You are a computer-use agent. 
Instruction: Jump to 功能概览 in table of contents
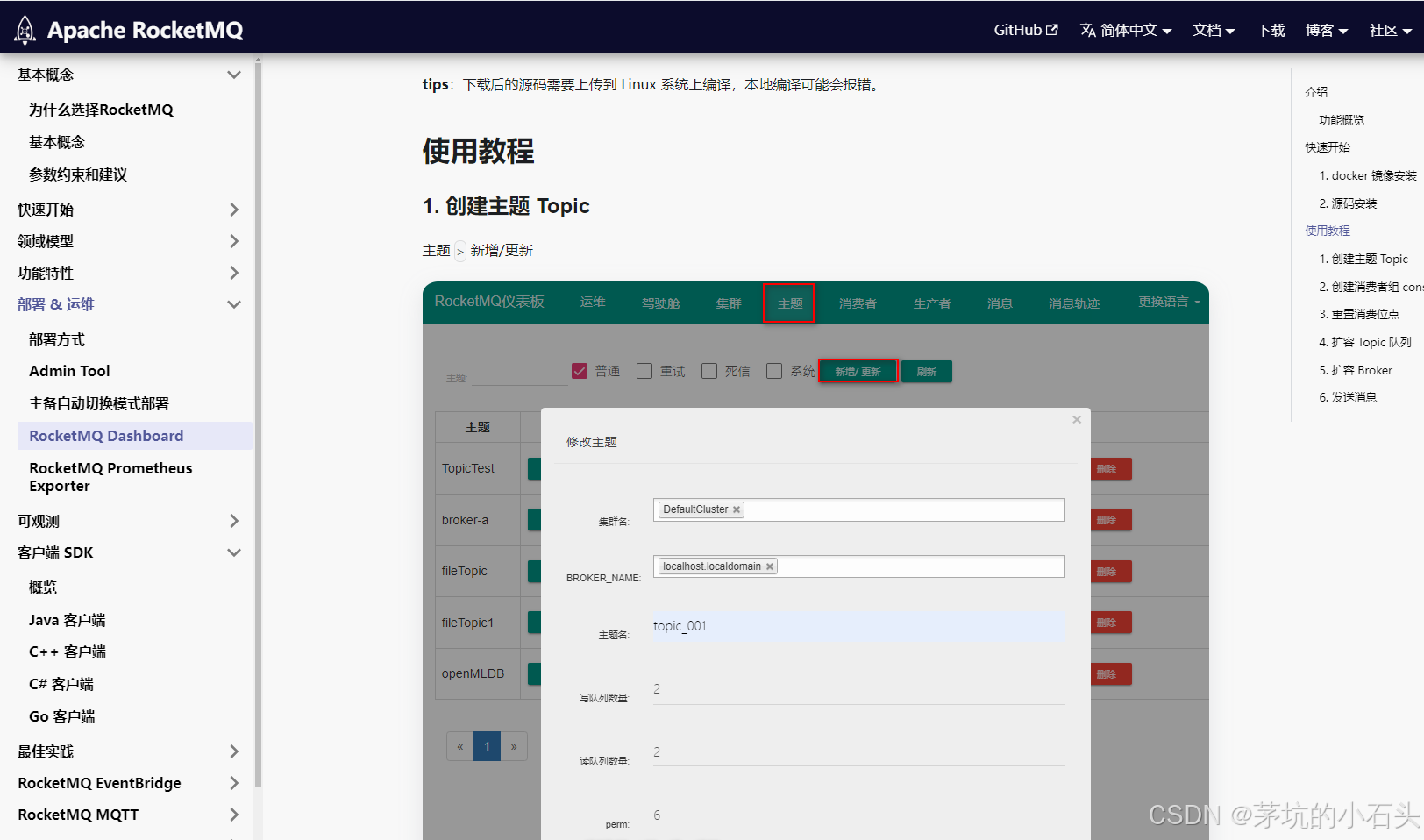[1342, 120]
